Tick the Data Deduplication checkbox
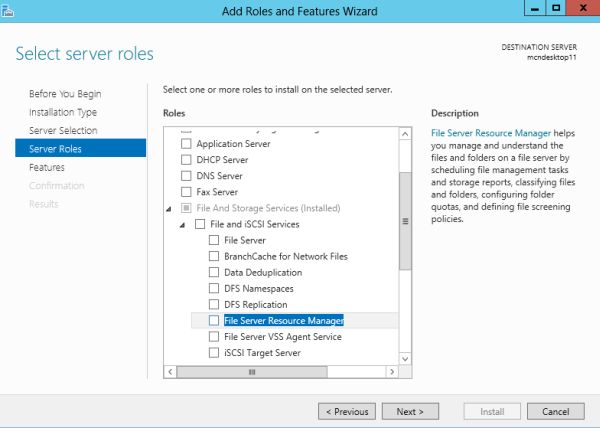600x428 pixels. pyautogui.click(x=214, y=273)
